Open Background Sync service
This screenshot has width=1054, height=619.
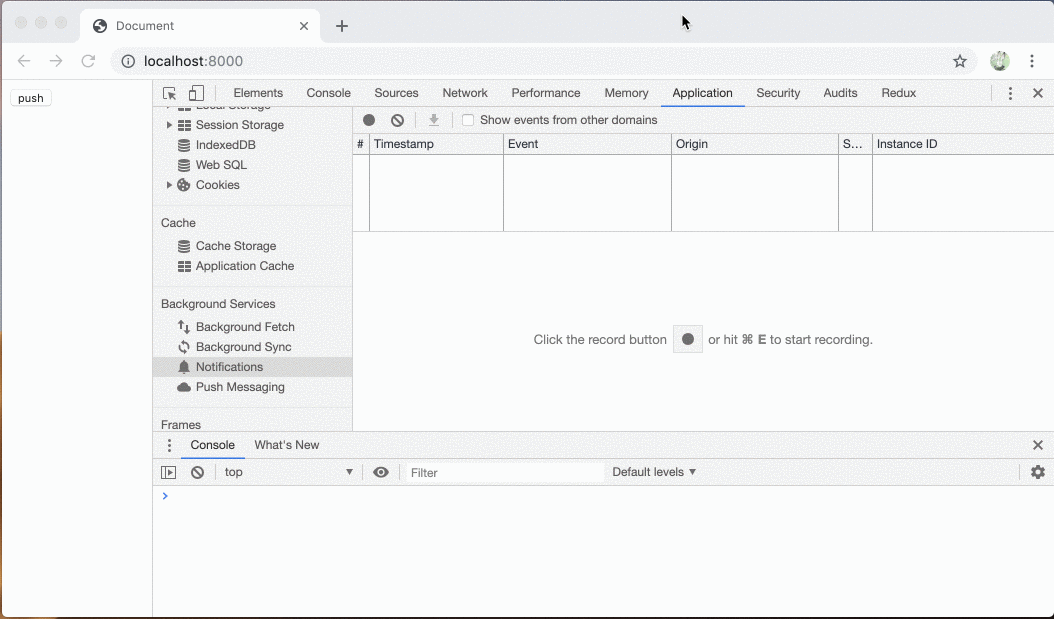tap(243, 347)
